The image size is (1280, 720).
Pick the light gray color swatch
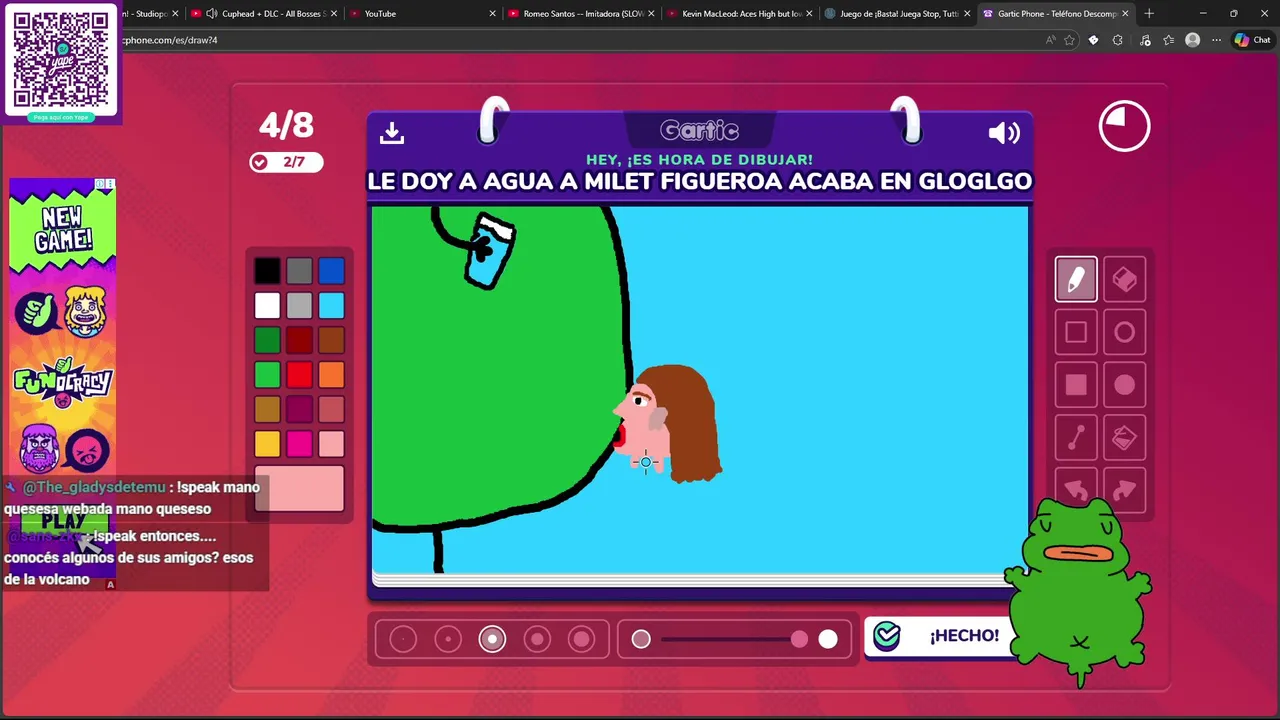299,305
